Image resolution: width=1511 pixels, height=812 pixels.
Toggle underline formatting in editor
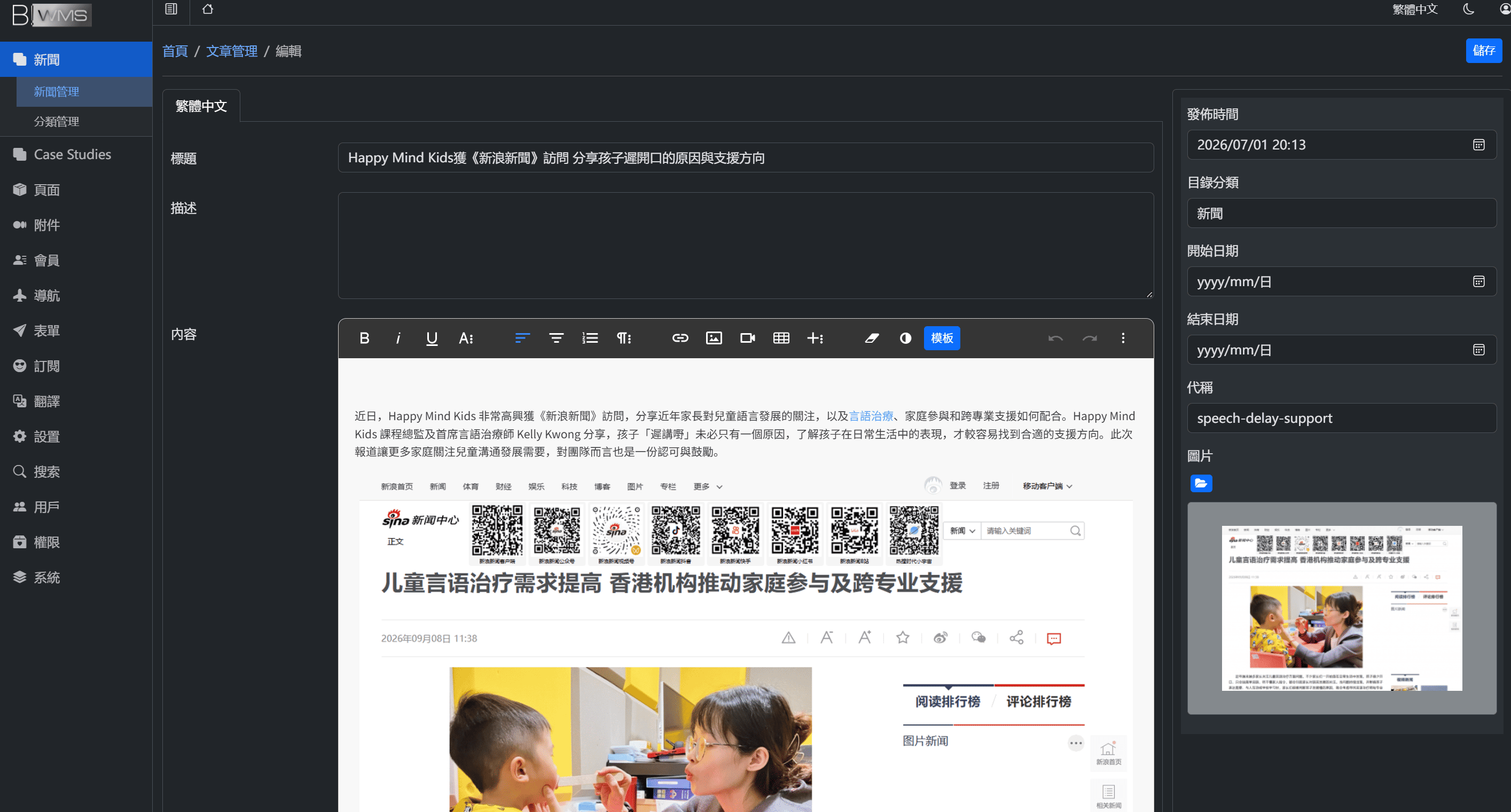coord(432,338)
